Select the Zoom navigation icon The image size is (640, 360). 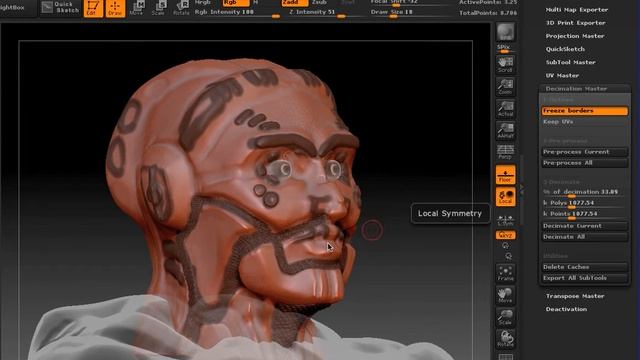tap(506, 87)
